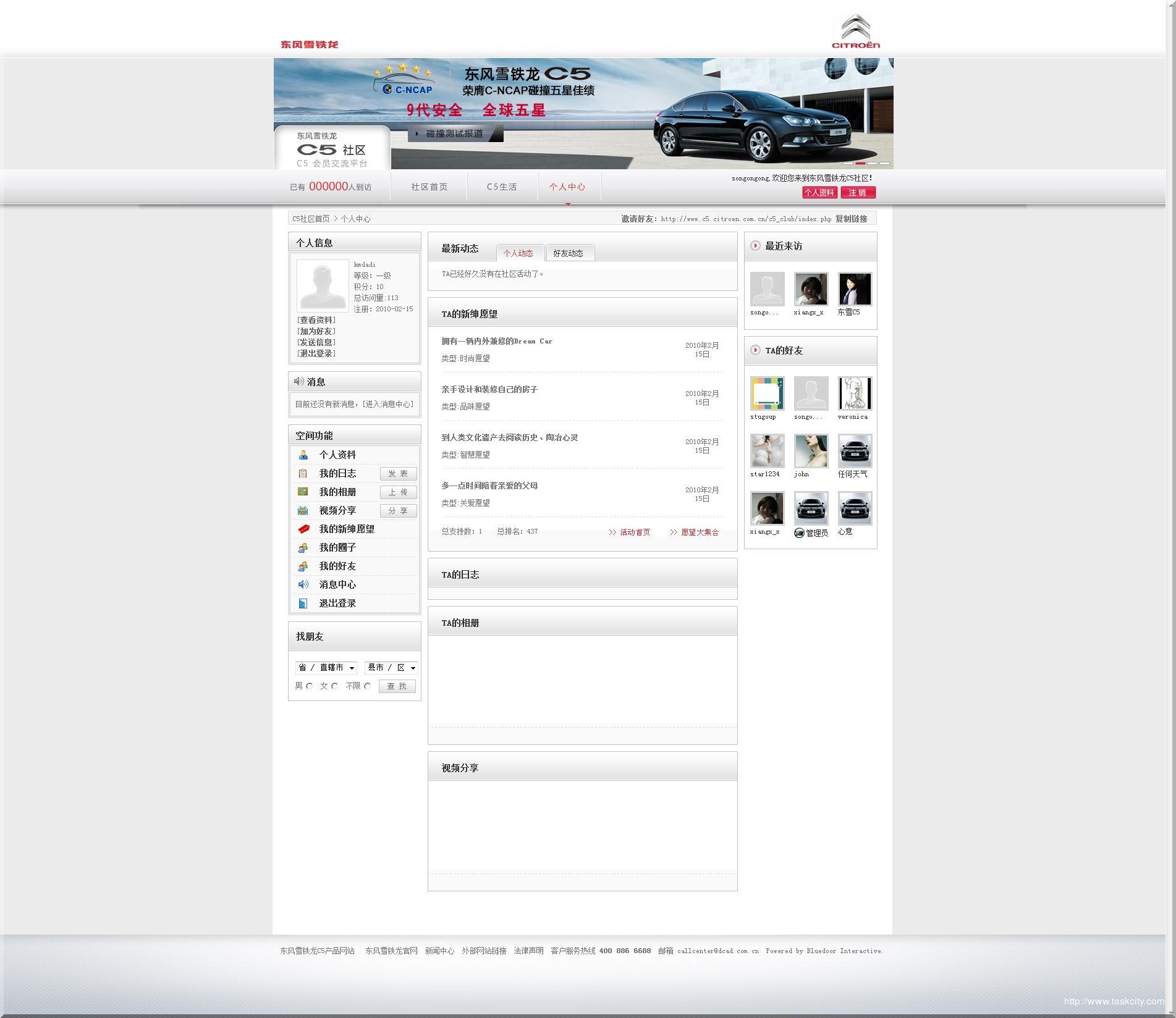The image size is (1176, 1018).
Task: Open the 省/直辖市 dropdown
Action: coord(326,668)
